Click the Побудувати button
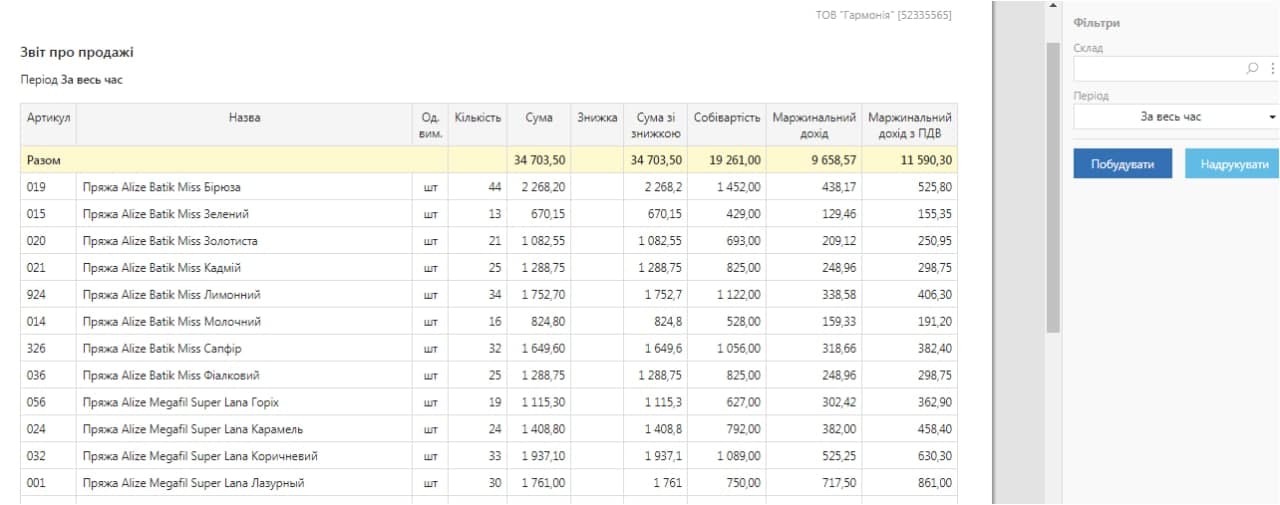 (x=1122, y=164)
